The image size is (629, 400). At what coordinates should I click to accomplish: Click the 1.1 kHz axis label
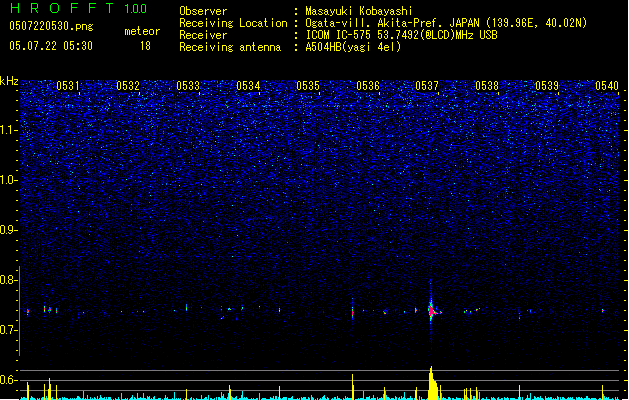click(x=9, y=130)
